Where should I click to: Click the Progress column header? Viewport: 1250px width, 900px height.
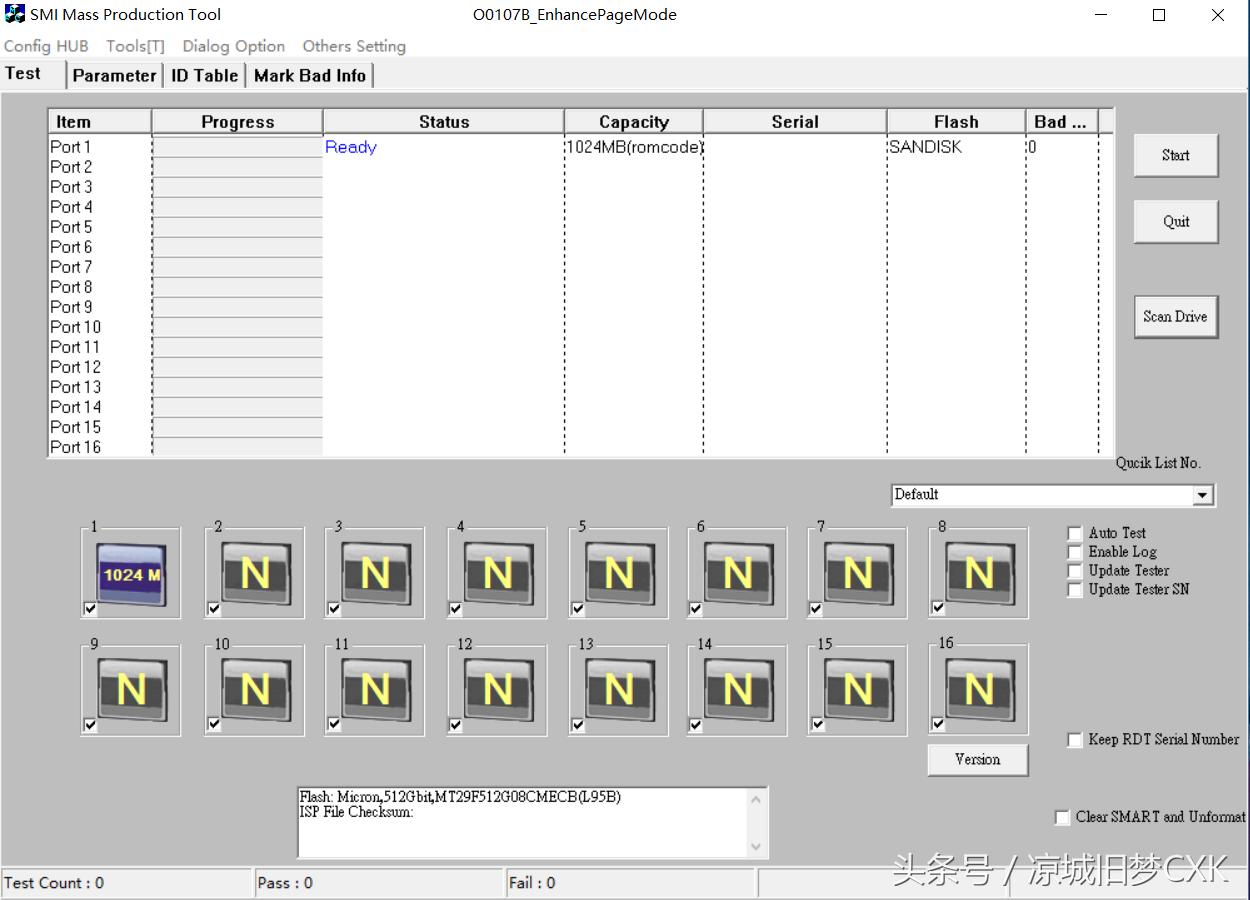pyautogui.click(x=238, y=122)
